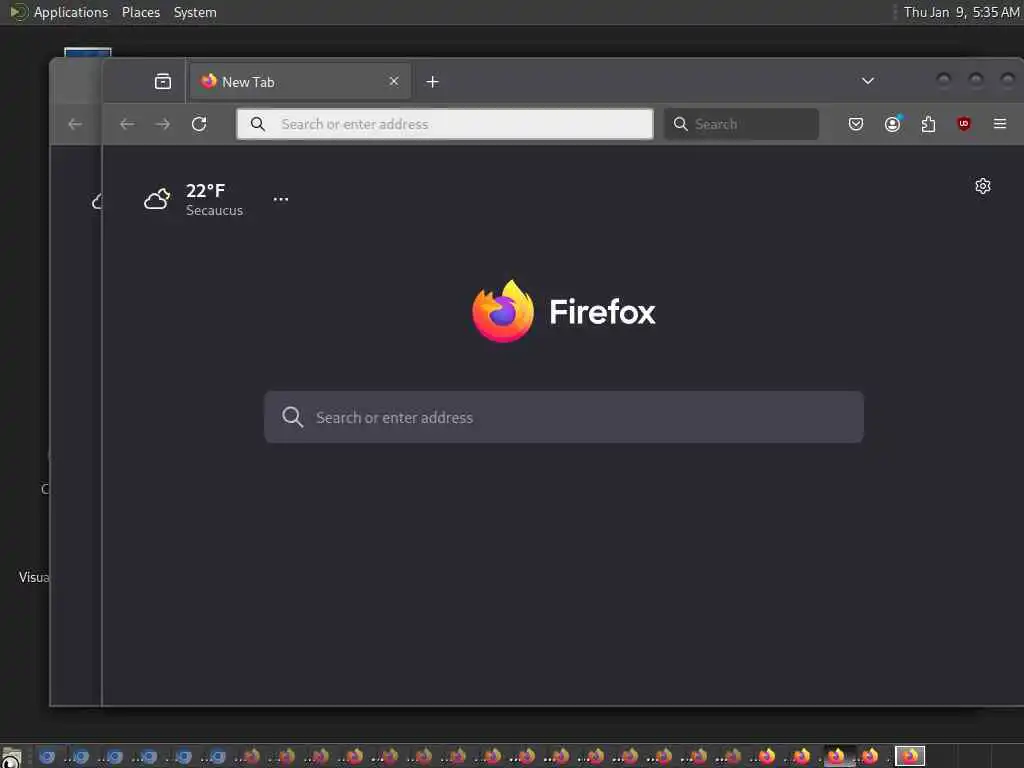The width and height of the screenshot is (1024, 768).
Task: Go back using the front window's back arrow
Action: (127, 124)
